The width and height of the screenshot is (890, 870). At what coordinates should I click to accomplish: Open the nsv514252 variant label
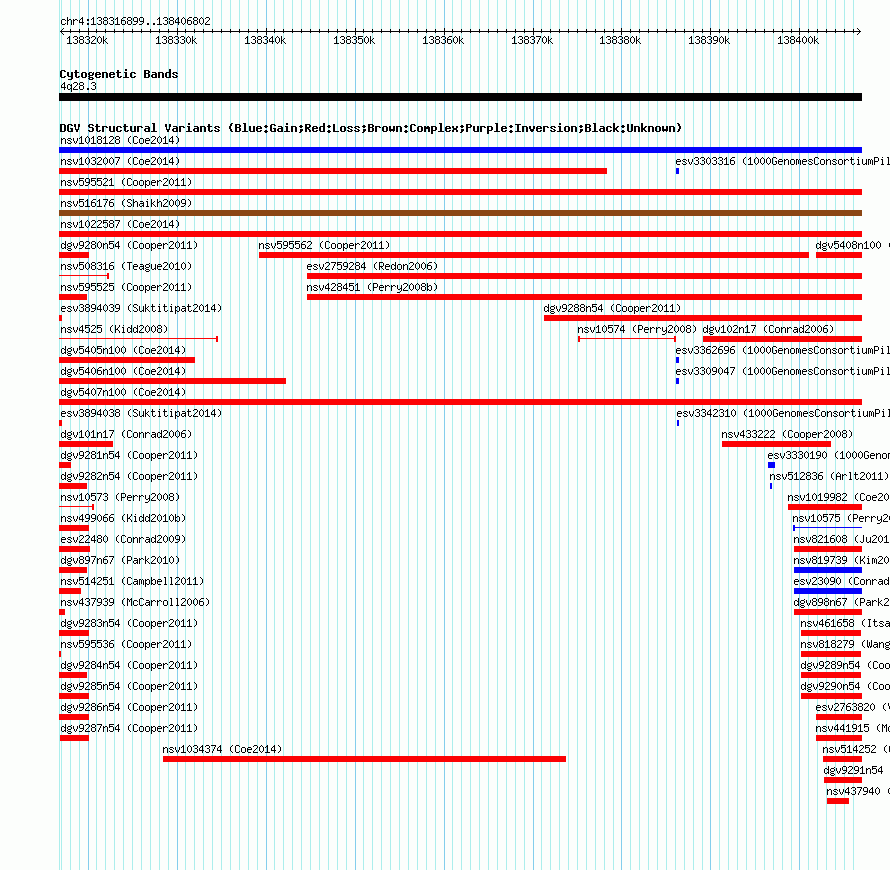tap(856, 749)
